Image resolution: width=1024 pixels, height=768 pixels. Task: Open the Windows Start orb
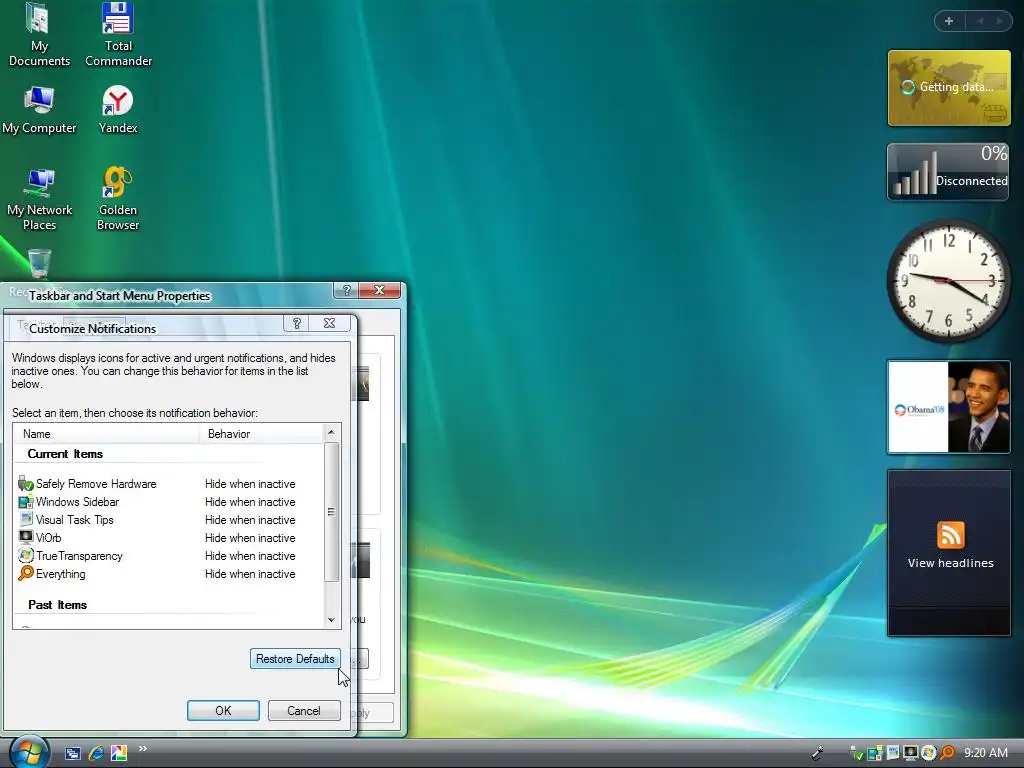[x=29, y=752]
